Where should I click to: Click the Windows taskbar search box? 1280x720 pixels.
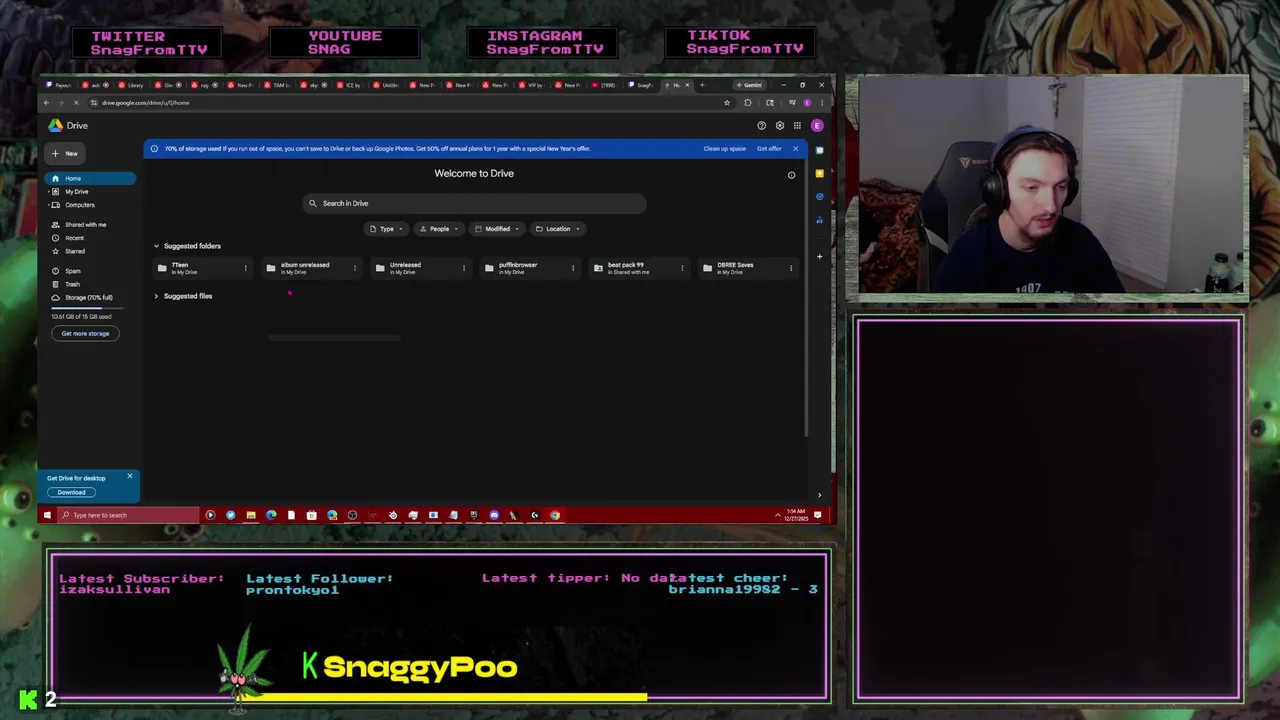click(128, 515)
